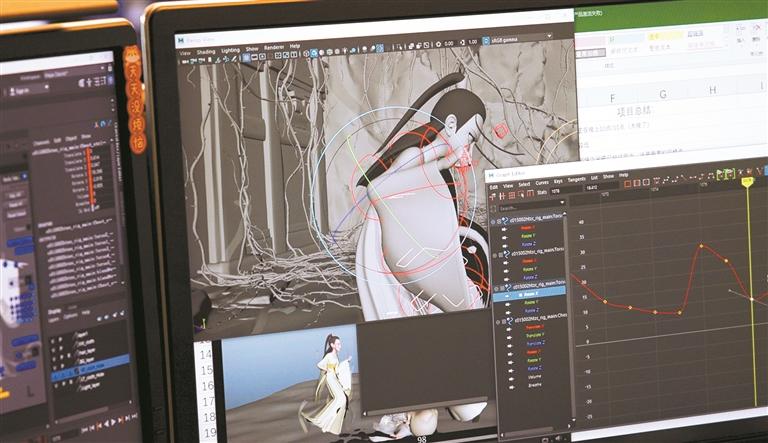
Task: Click the Graph Editor outliner search field
Action: 529,208
